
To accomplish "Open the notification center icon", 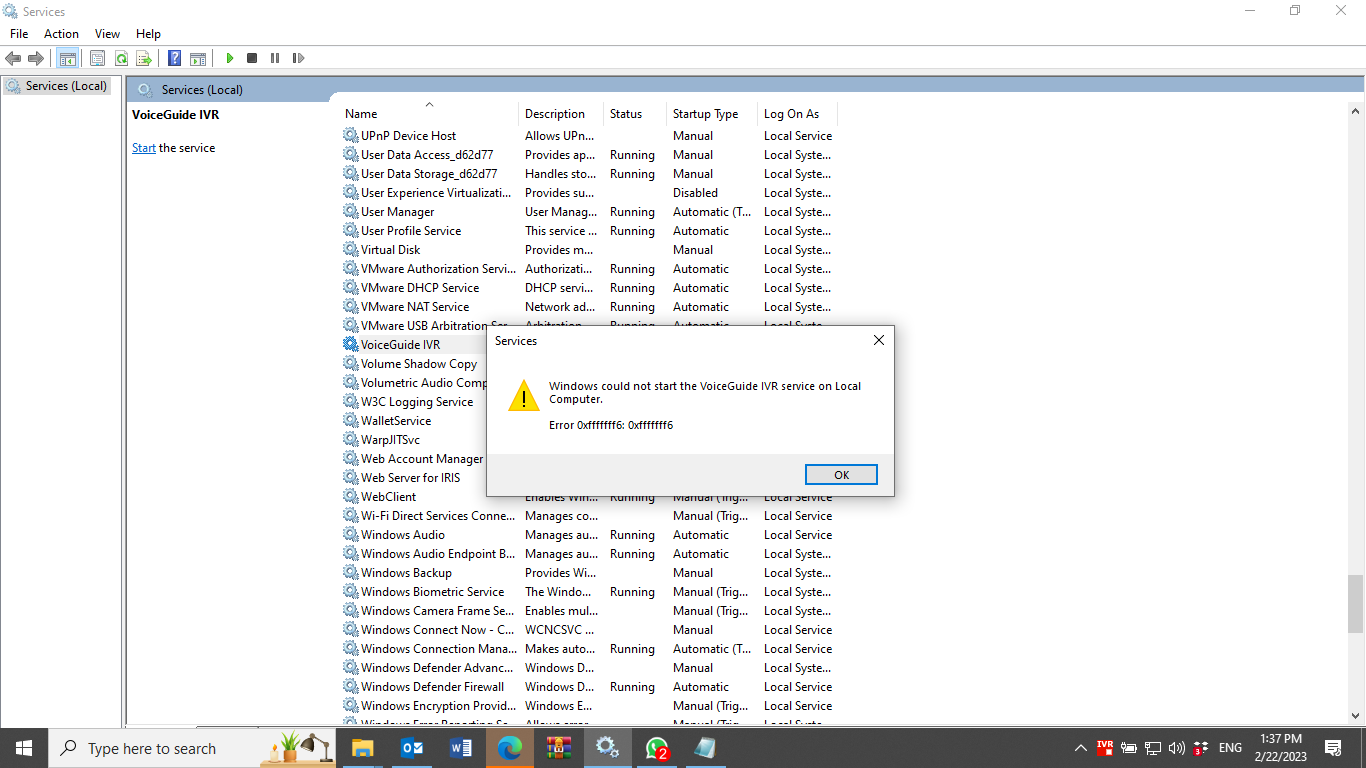I will tap(1333, 748).
